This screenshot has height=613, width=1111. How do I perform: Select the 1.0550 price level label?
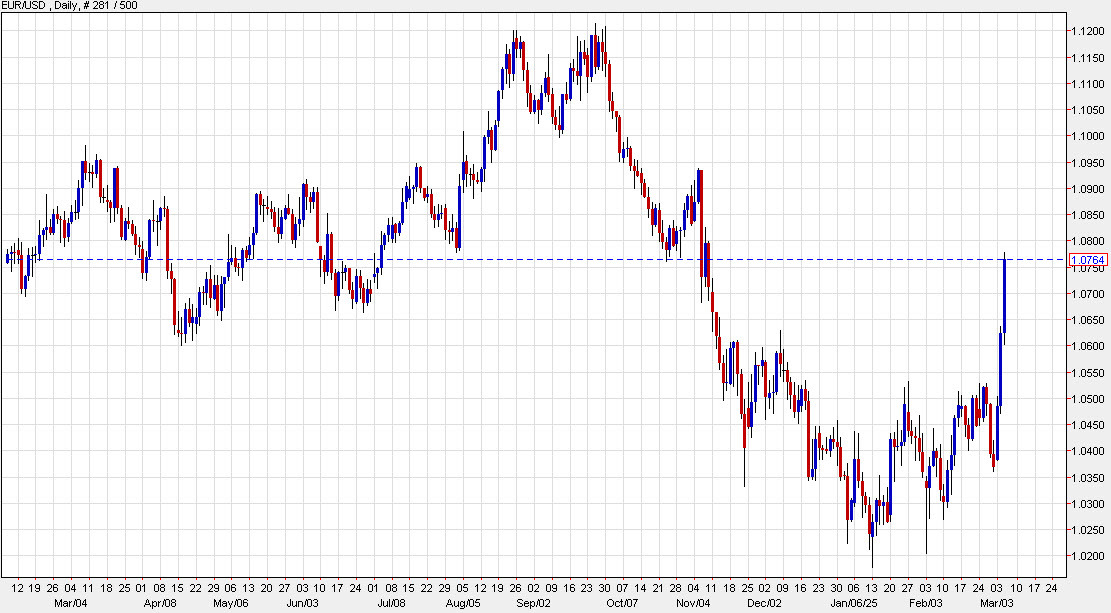[1088, 373]
